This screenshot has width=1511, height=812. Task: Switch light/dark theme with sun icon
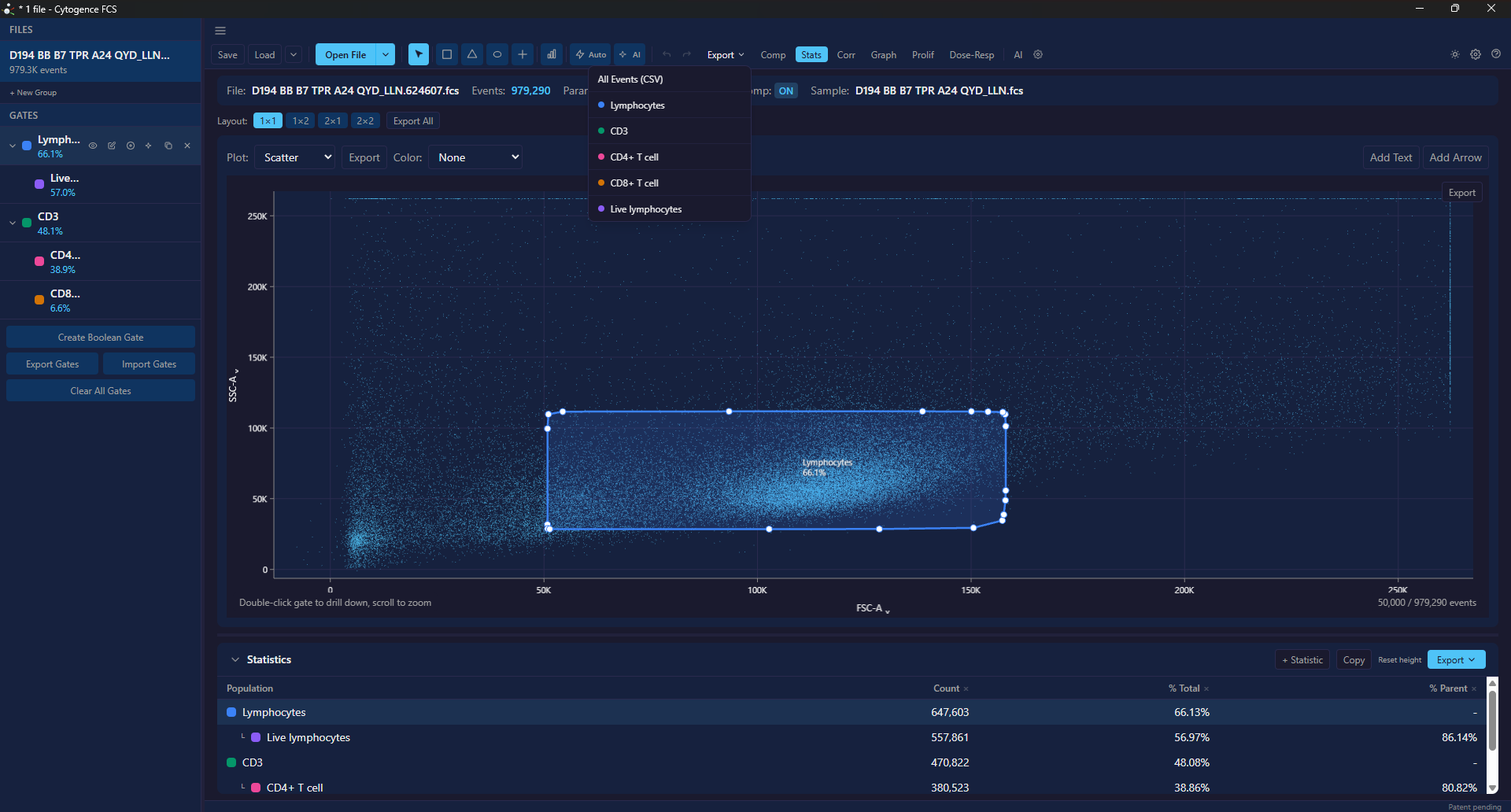[x=1455, y=54]
